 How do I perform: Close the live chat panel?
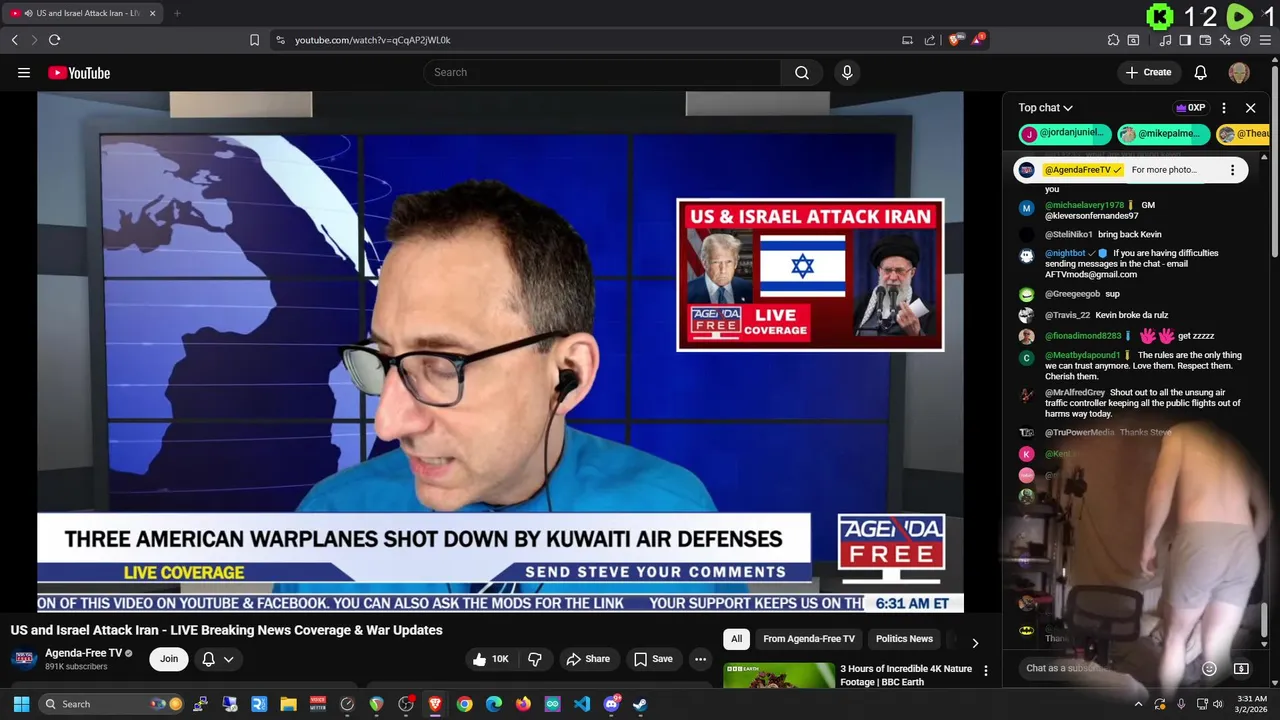tap(1250, 108)
